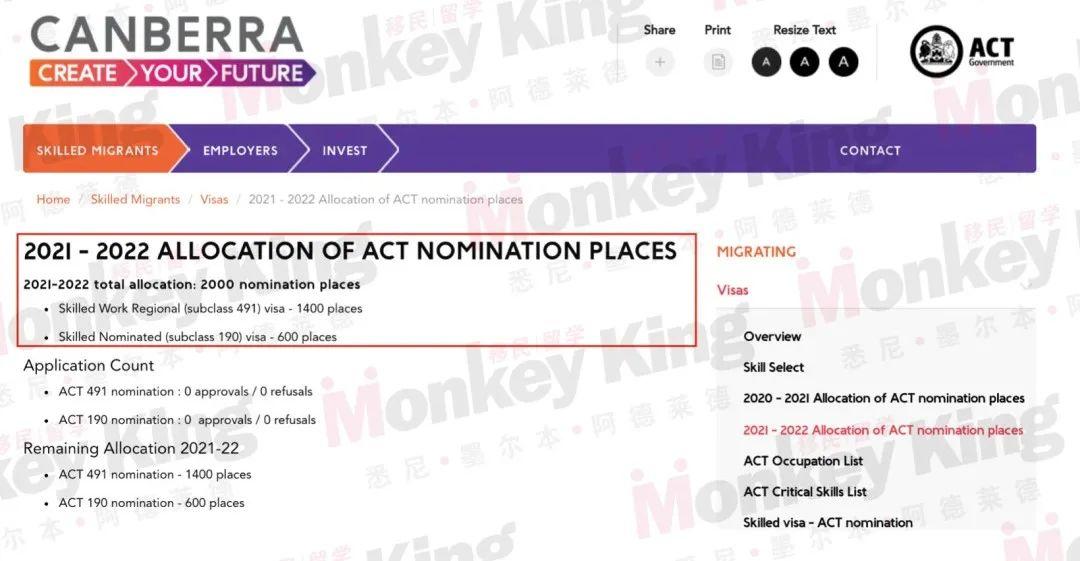
Task: Open the Invest navigation tab
Action: click(345, 150)
